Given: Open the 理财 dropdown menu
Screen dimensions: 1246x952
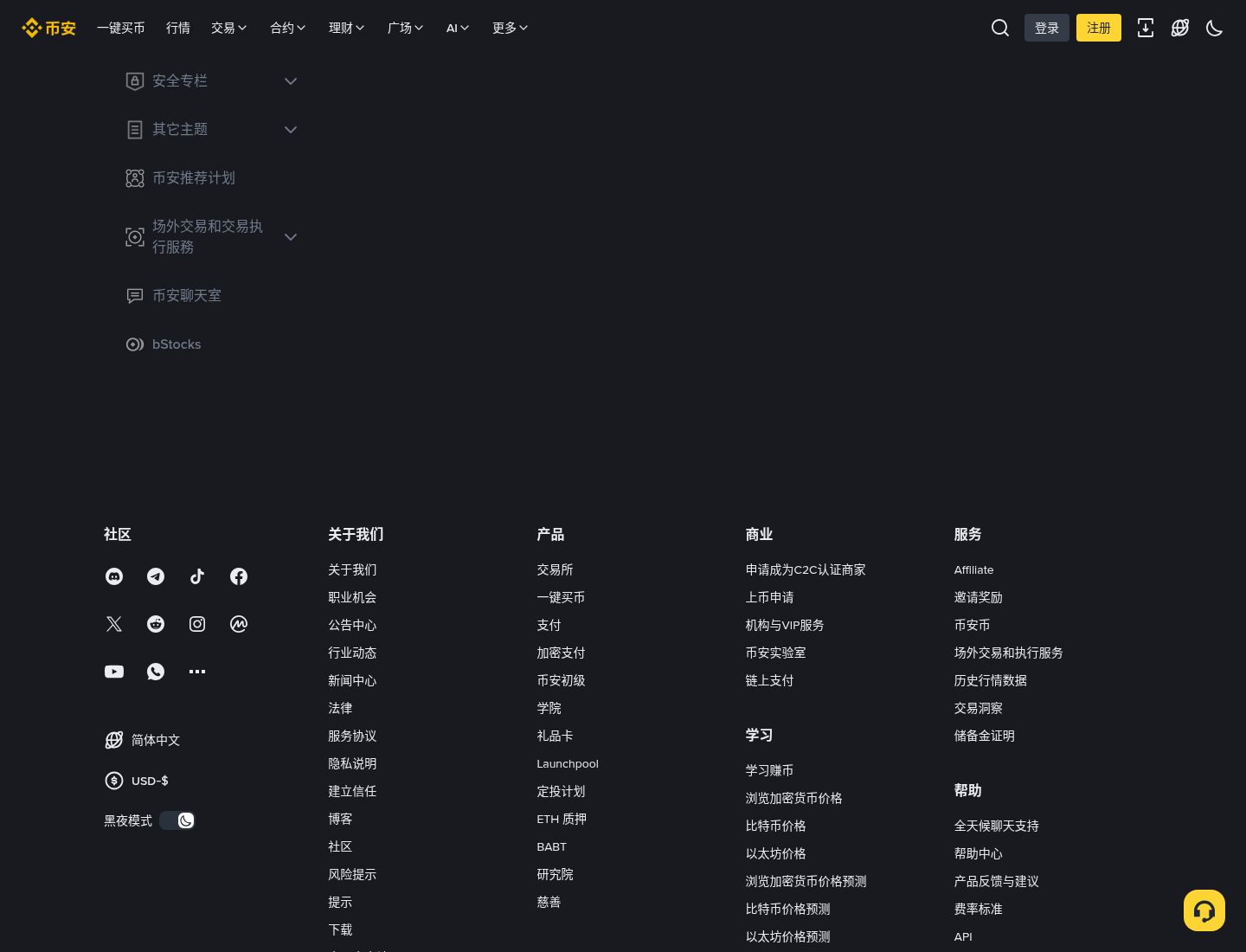Looking at the screenshot, I should pos(347,28).
